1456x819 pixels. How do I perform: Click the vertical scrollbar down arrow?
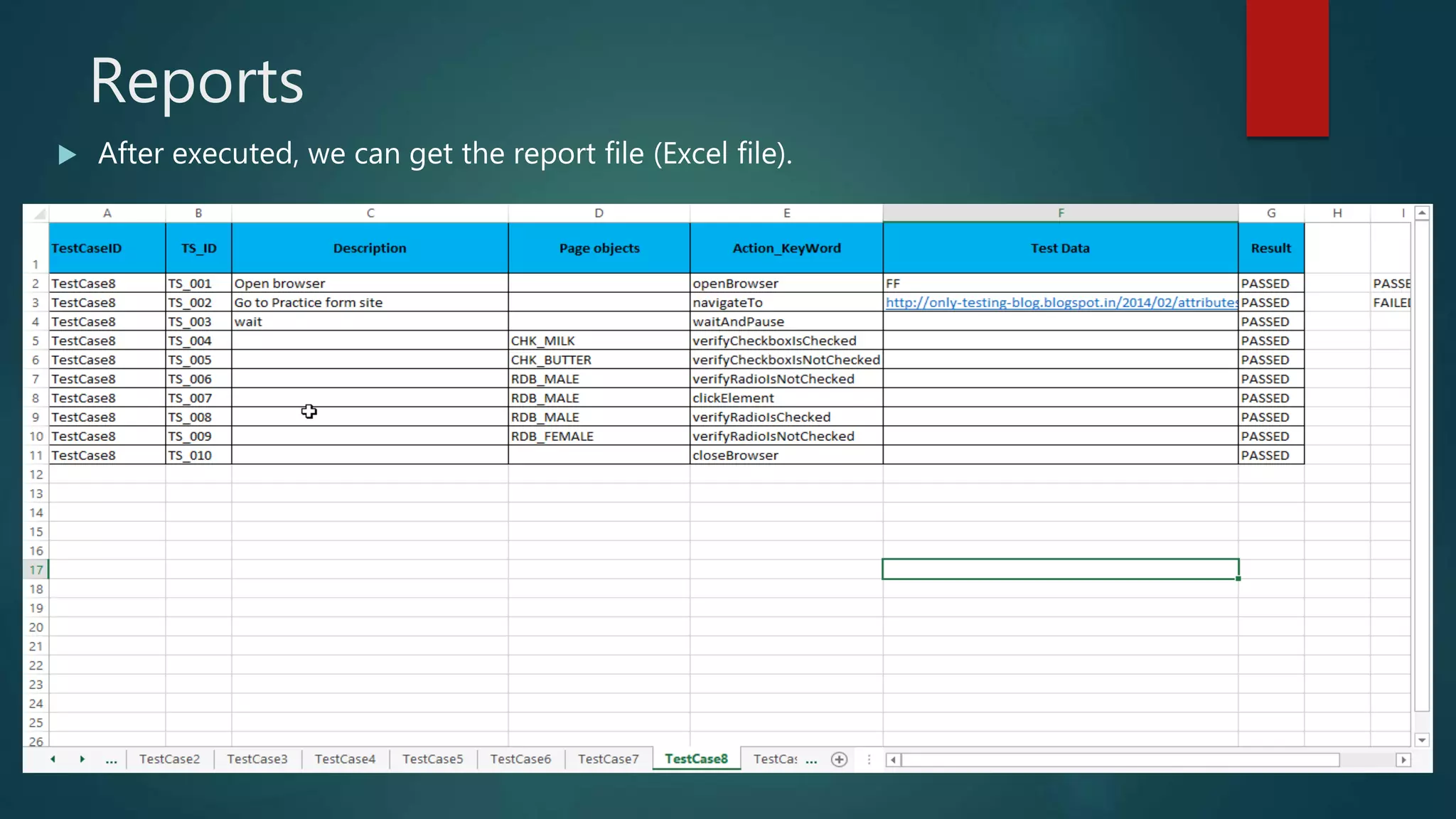click(1422, 740)
